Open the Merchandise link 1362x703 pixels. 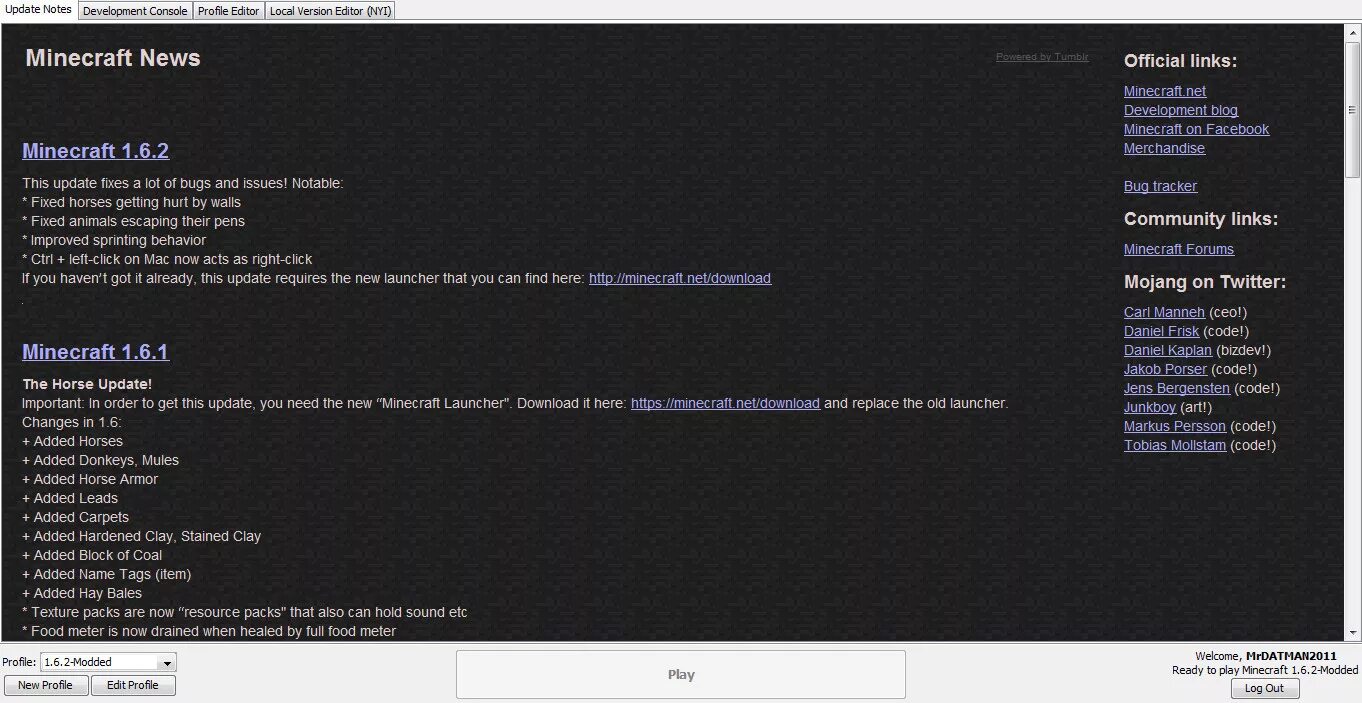coord(1164,148)
